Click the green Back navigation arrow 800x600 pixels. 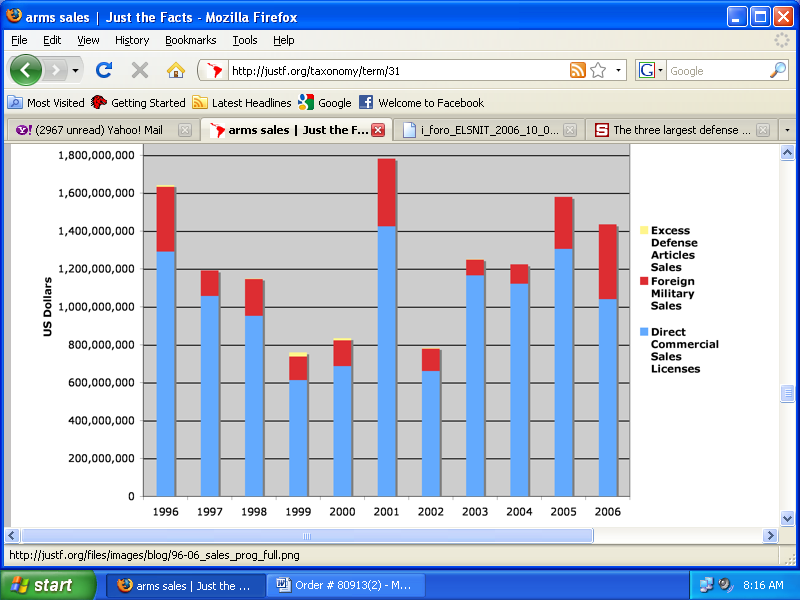click(x=26, y=70)
